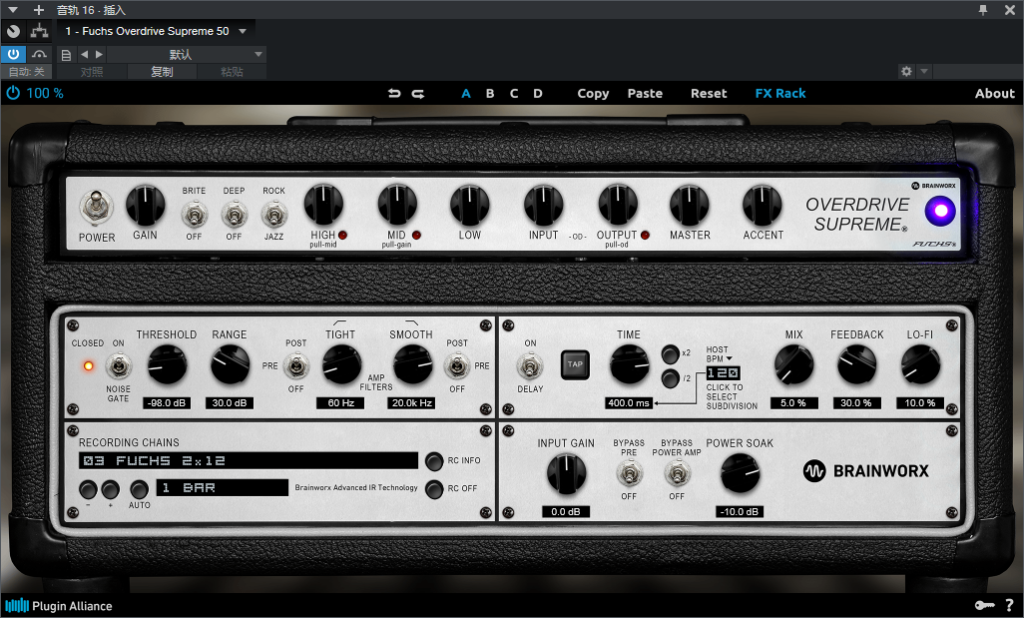Open the About page
Viewport: 1024px width, 618px height.
995,93
